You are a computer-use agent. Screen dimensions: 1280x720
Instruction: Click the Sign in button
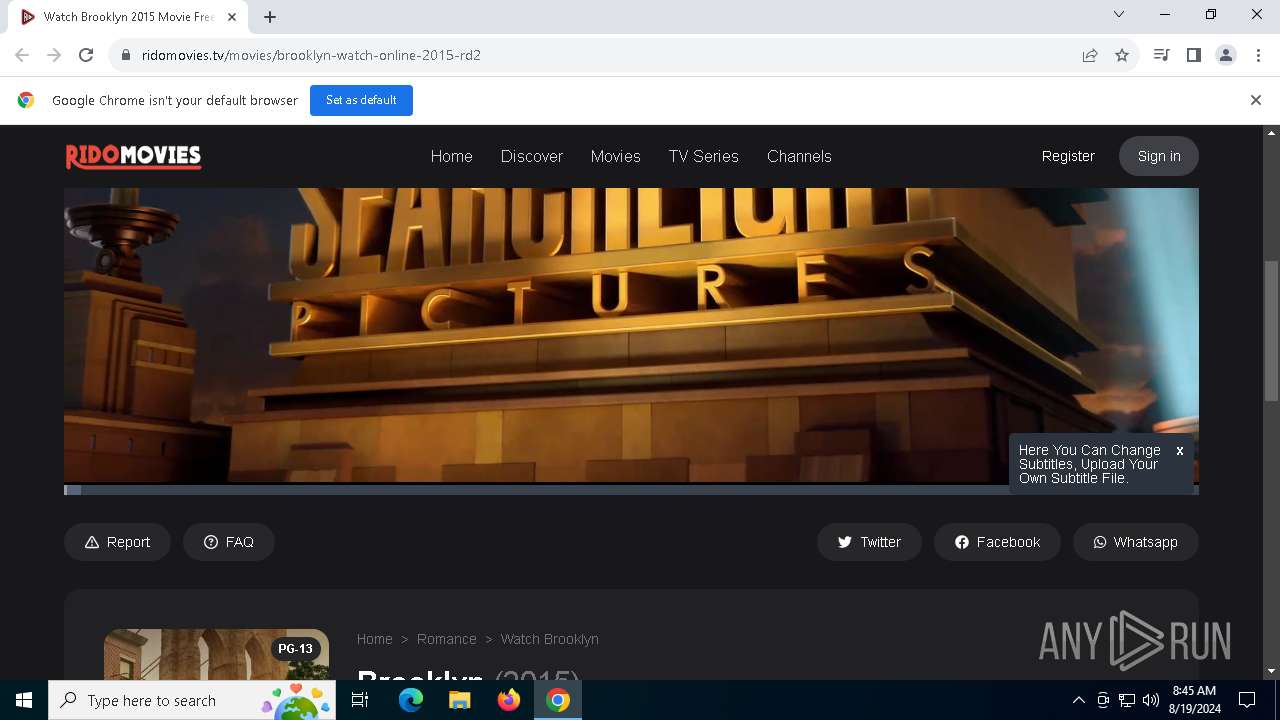click(1159, 156)
